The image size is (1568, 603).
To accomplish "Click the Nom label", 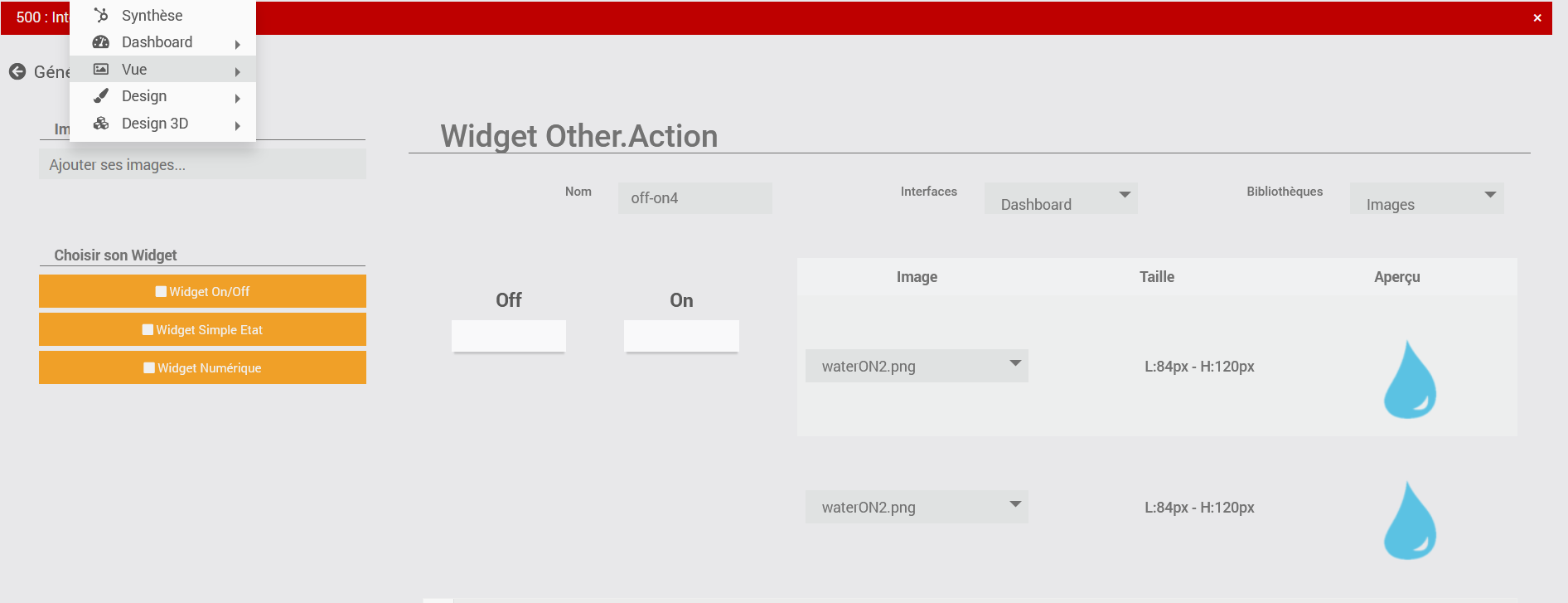I will click(578, 192).
